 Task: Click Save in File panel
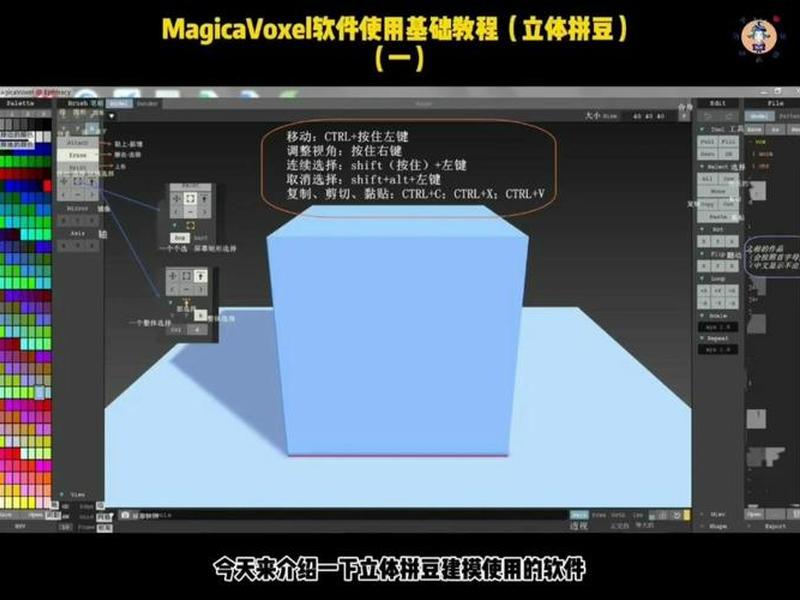point(755,130)
